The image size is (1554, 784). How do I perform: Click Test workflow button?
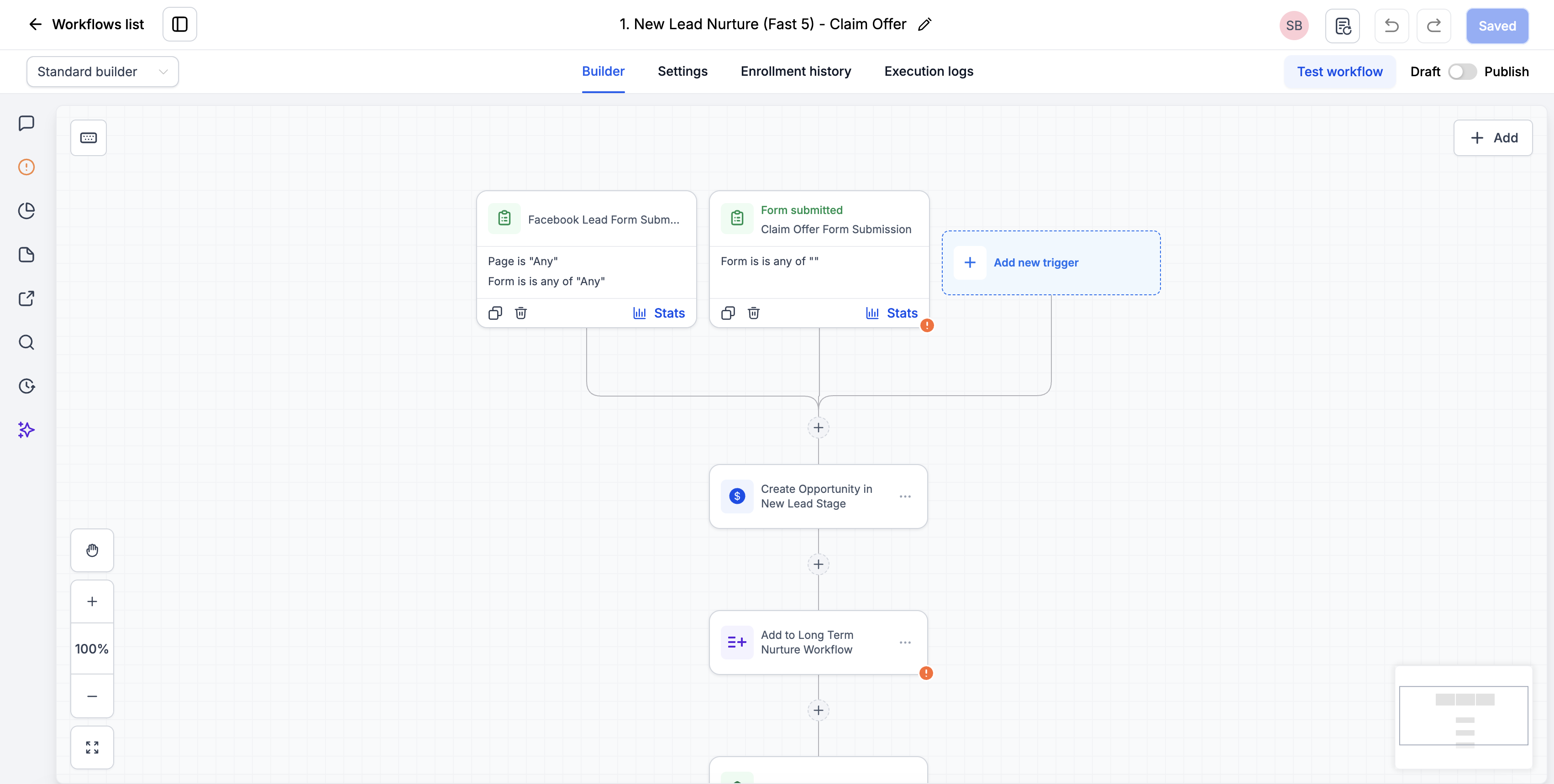pyautogui.click(x=1340, y=72)
